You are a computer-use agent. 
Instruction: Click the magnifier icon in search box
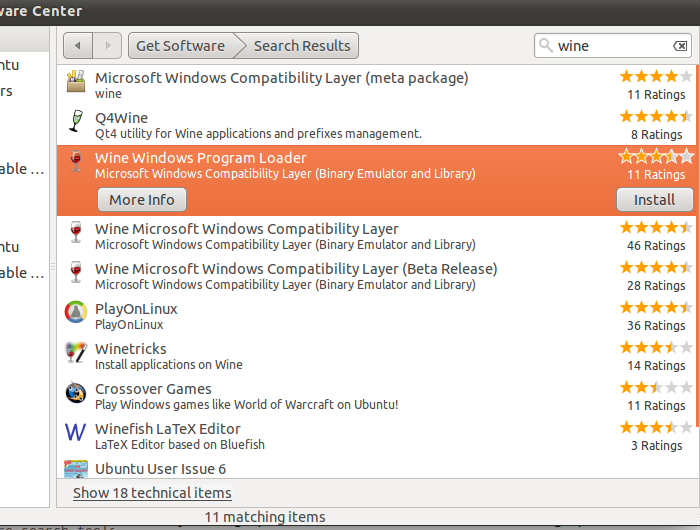tap(546, 45)
